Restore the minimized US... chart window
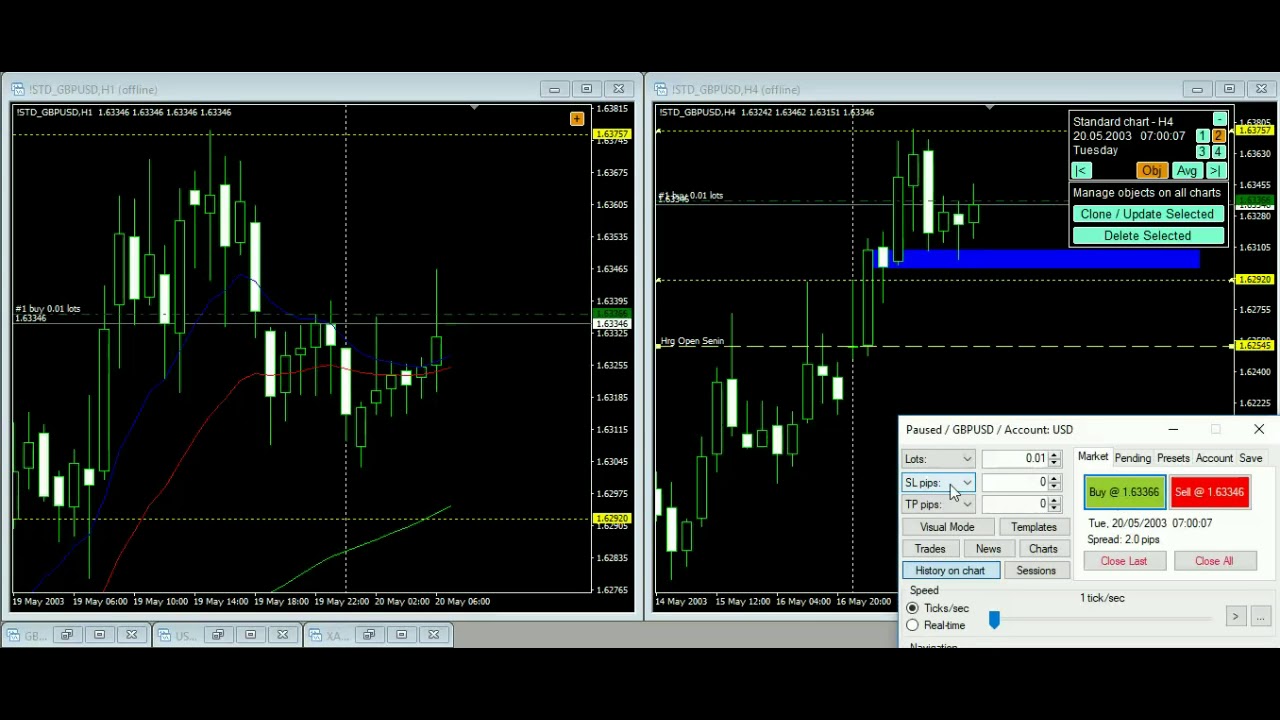Image resolution: width=1280 pixels, height=720 pixels. tap(218, 635)
